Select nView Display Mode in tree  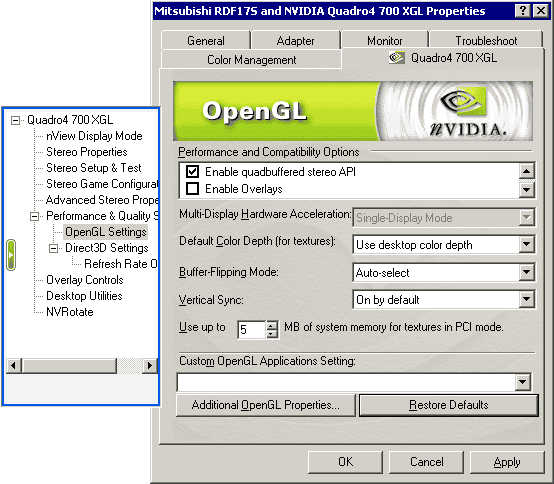[x=94, y=136]
